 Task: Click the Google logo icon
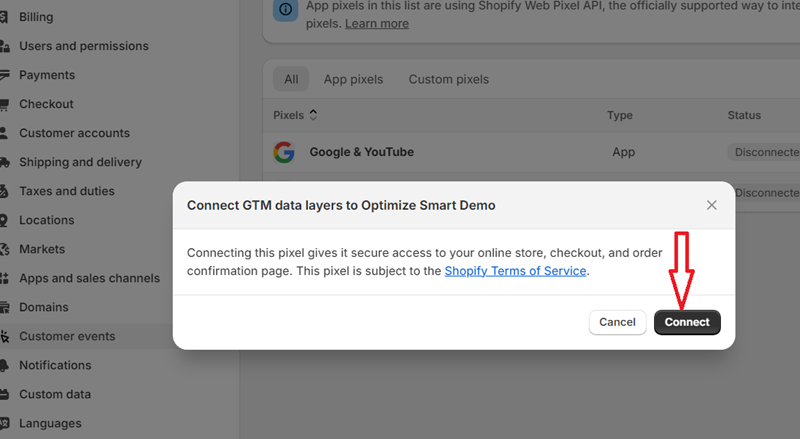click(x=284, y=152)
